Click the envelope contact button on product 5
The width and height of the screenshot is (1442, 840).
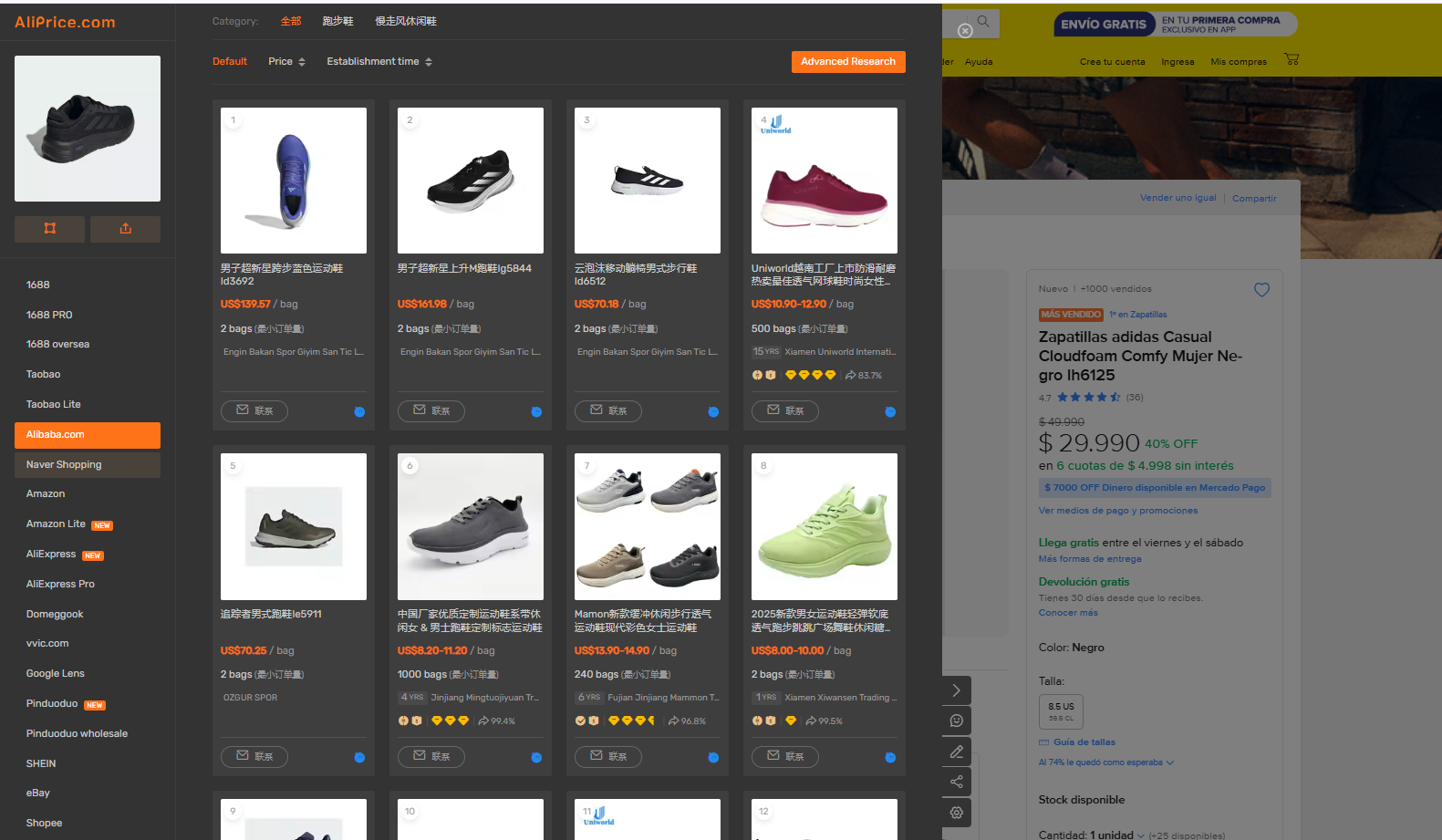coord(254,757)
